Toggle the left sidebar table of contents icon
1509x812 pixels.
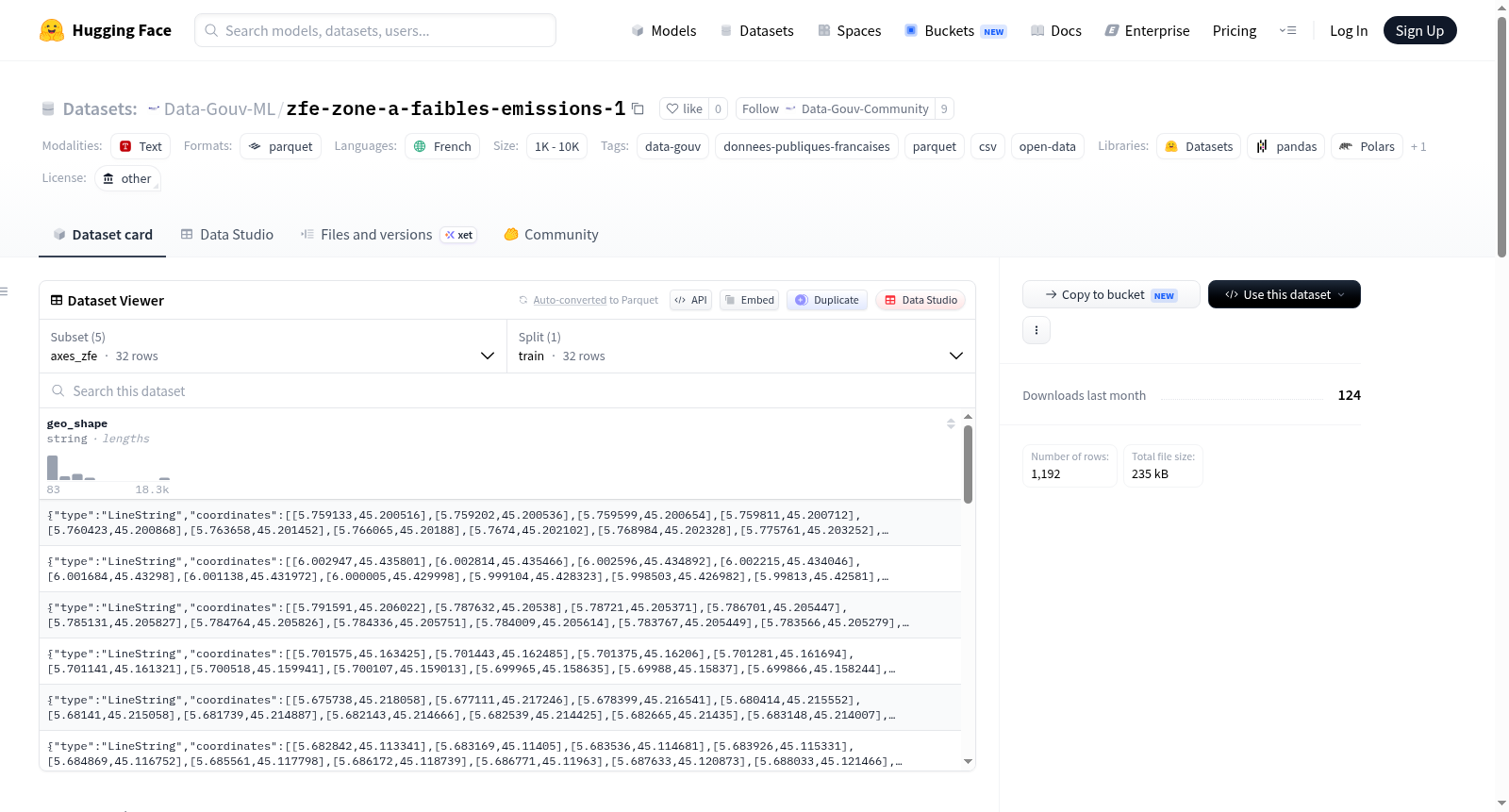pos(5,291)
